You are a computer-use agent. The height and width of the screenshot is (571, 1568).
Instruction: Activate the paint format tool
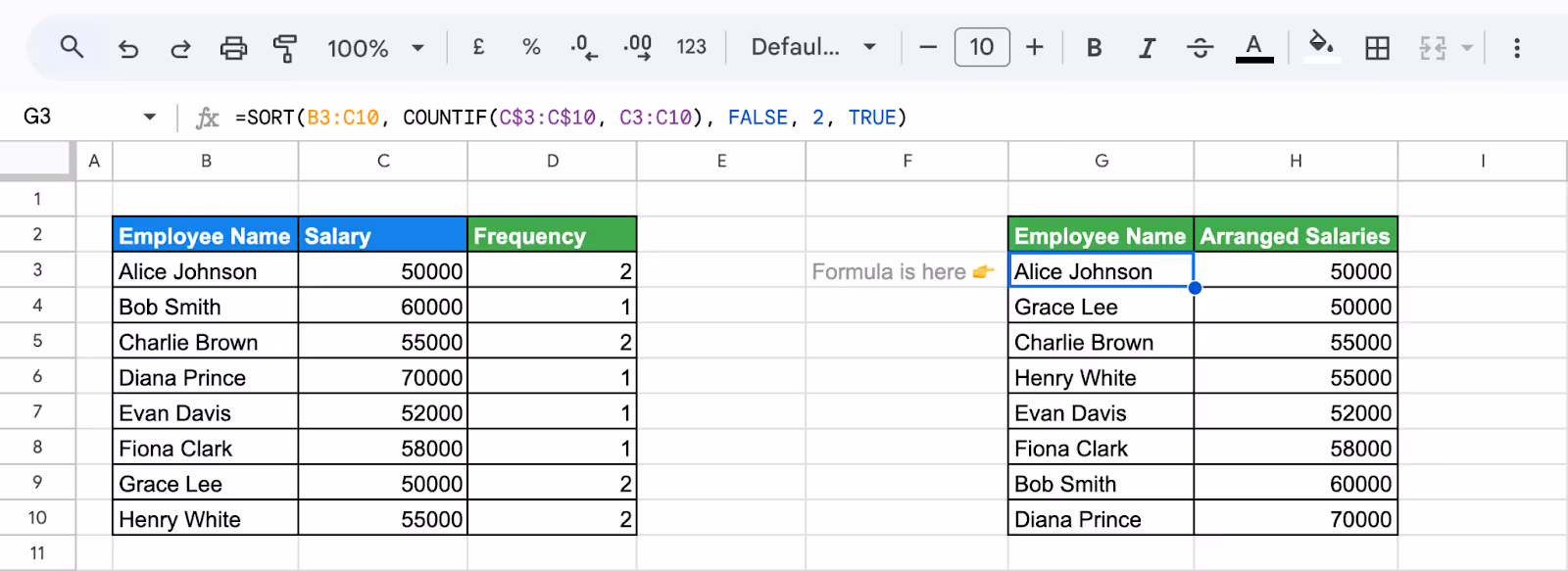285,48
